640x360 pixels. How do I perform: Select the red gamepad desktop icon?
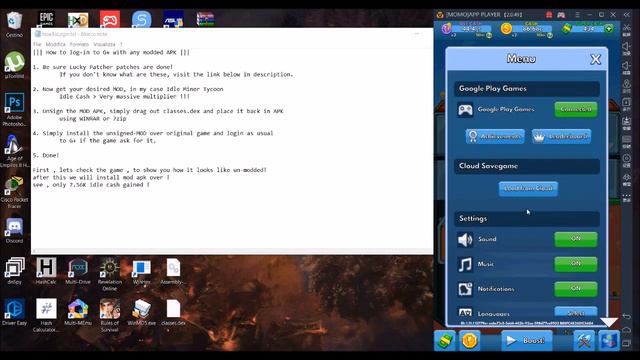[110, 19]
